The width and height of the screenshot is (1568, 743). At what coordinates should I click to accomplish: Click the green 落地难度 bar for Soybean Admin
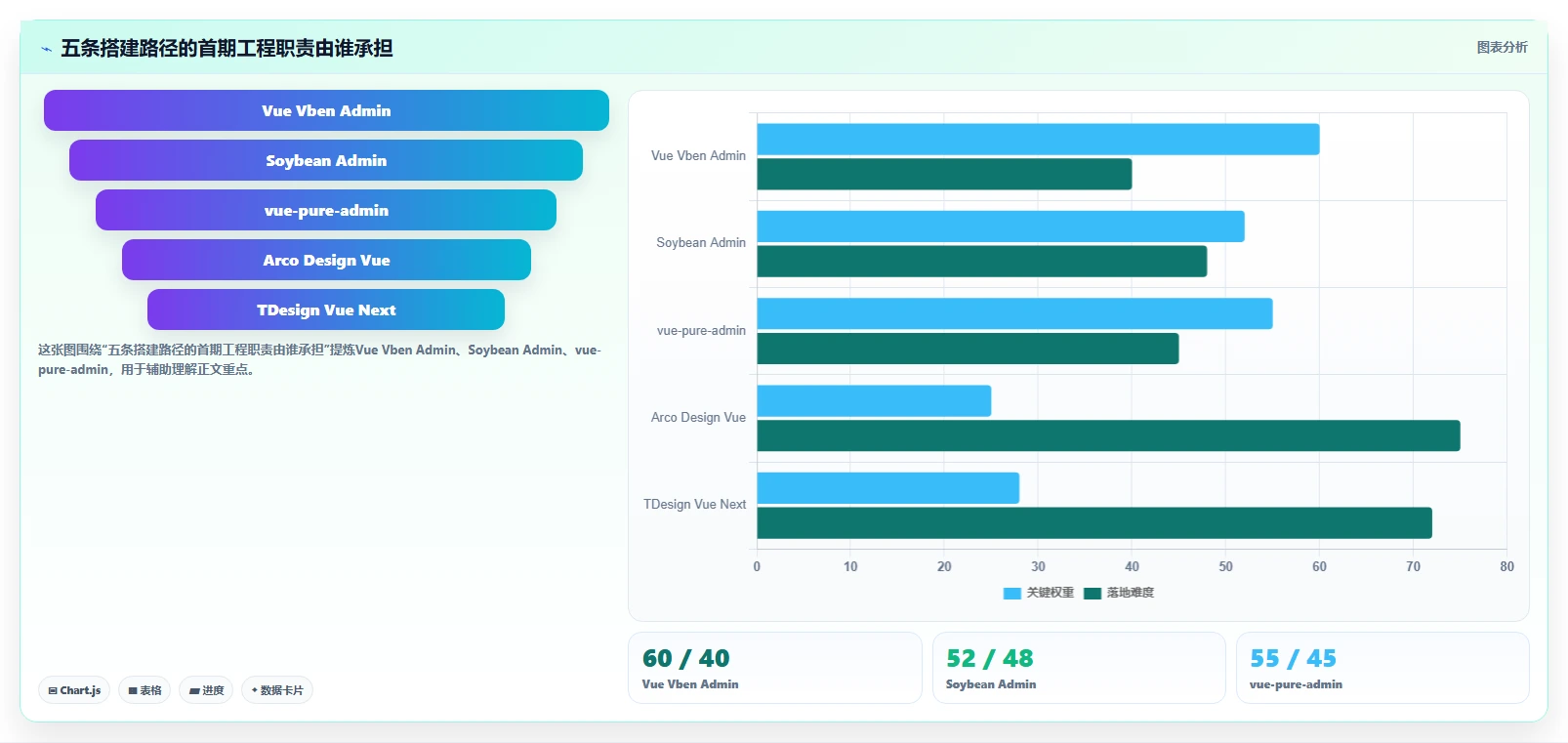(x=982, y=262)
